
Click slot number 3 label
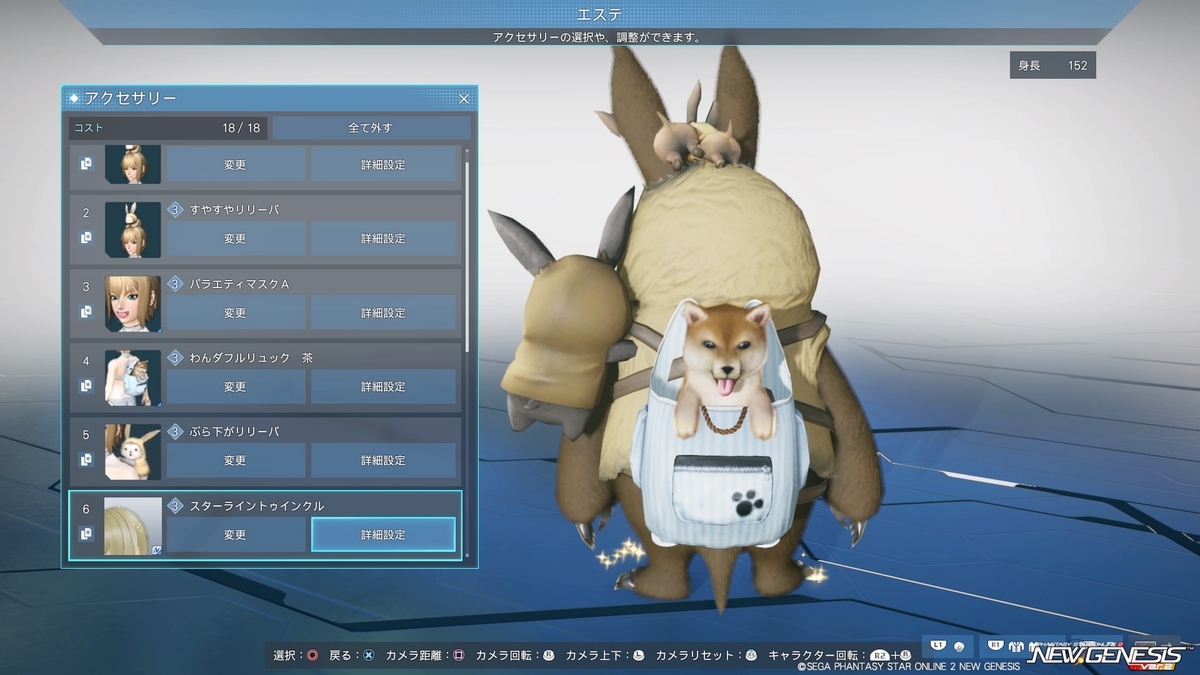click(x=86, y=286)
